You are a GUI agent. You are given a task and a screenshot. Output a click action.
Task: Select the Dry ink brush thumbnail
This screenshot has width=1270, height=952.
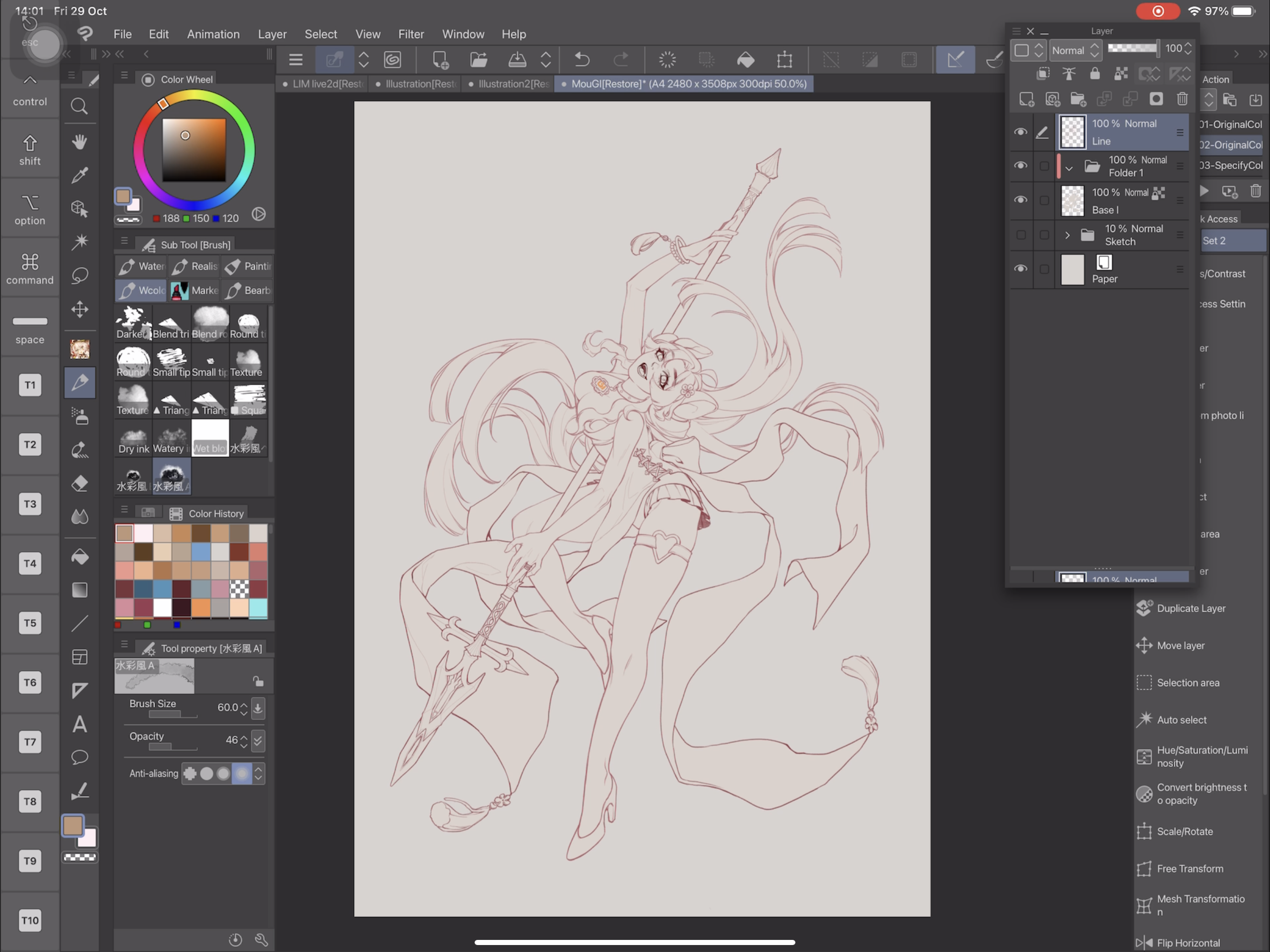133,437
